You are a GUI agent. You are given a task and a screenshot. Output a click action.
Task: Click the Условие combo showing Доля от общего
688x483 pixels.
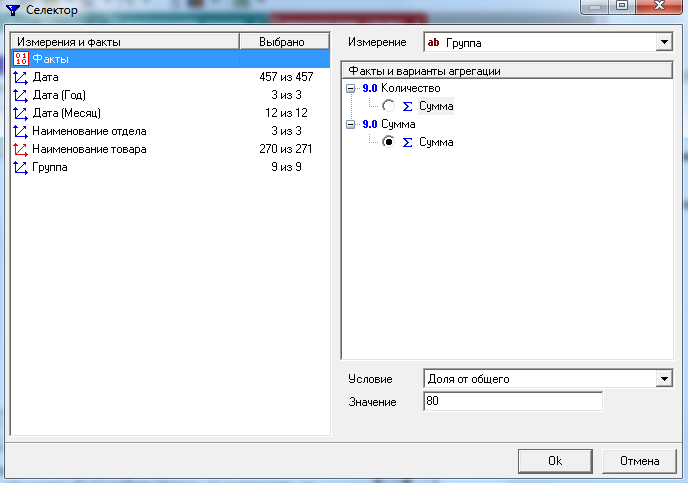coord(548,379)
